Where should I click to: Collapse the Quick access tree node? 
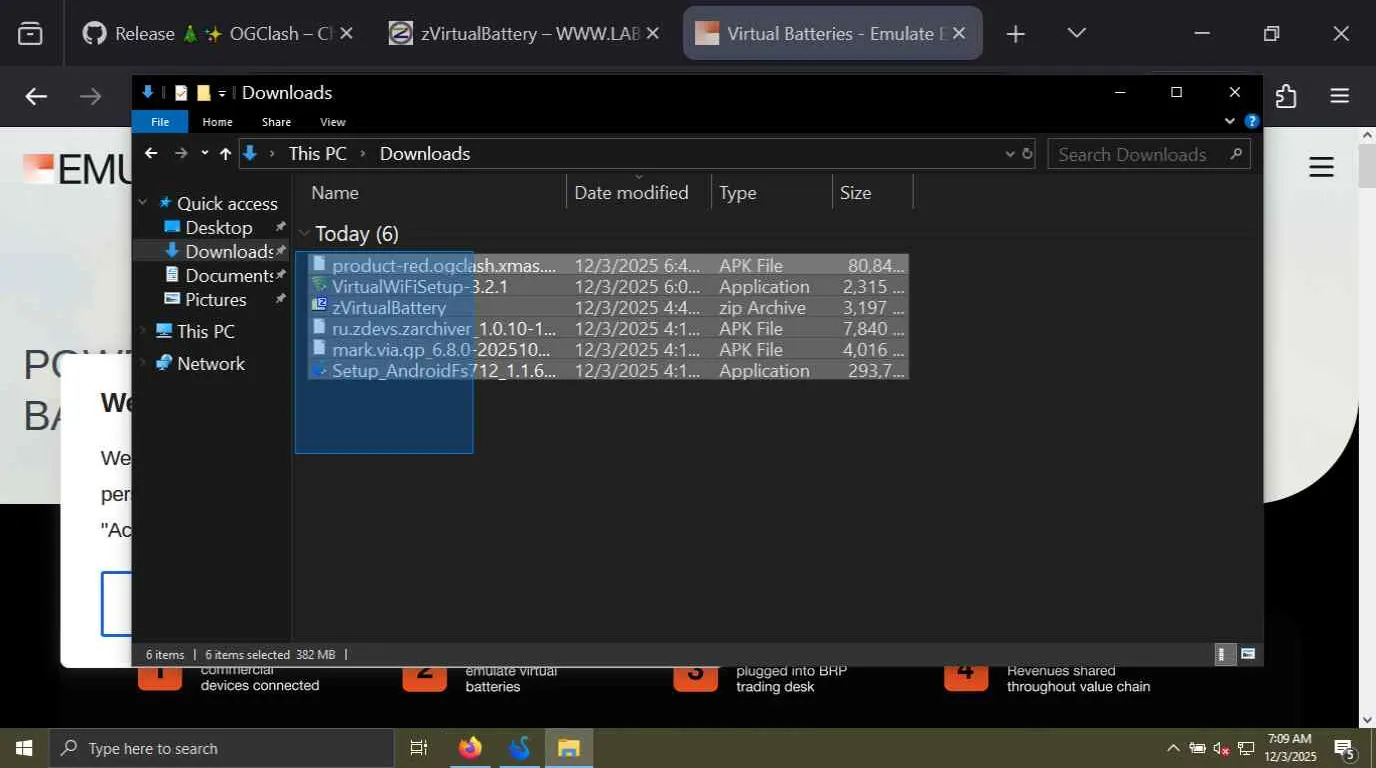143,203
